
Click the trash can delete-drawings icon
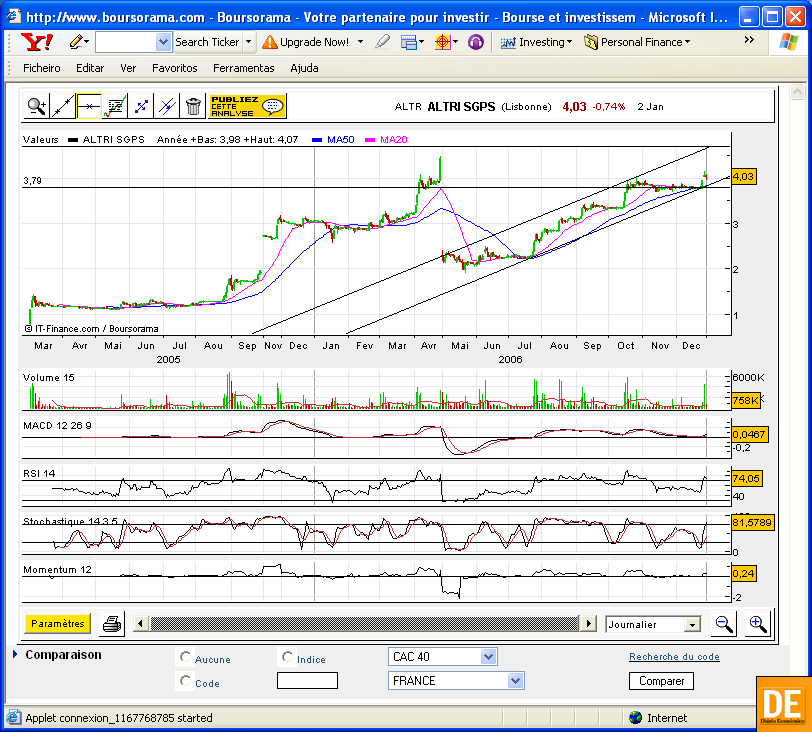[193, 107]
